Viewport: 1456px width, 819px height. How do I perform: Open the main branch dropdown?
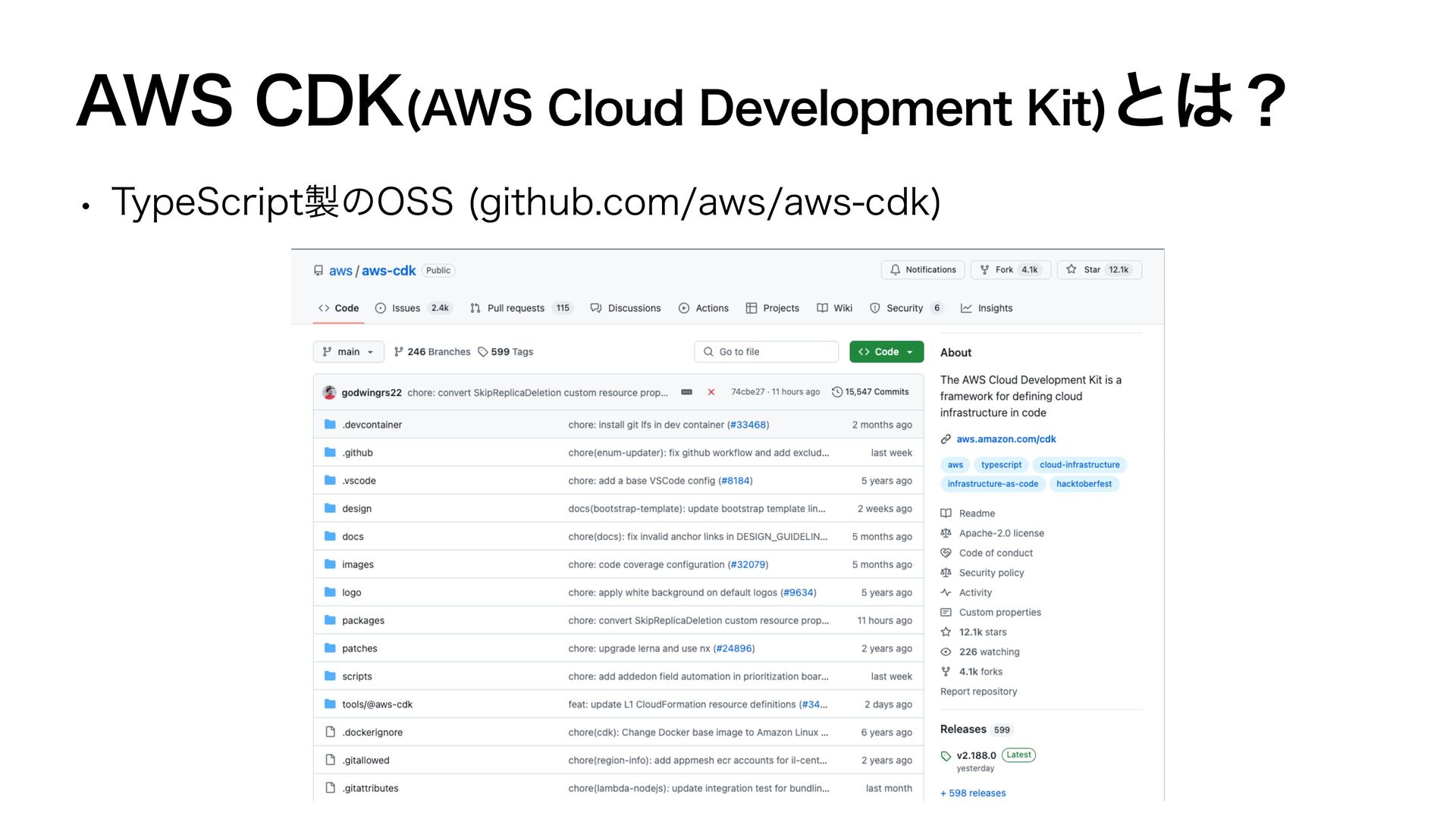point(348,352)
